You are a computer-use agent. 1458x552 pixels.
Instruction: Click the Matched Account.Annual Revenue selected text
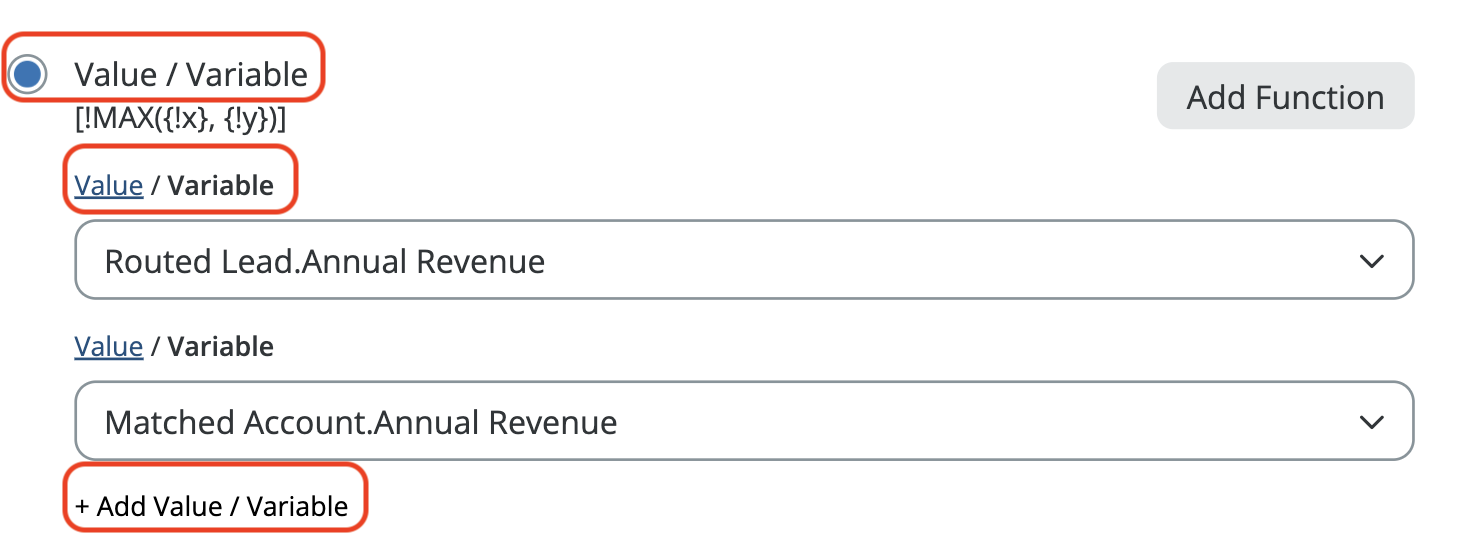pyautogui.click(x=360, y=422)
